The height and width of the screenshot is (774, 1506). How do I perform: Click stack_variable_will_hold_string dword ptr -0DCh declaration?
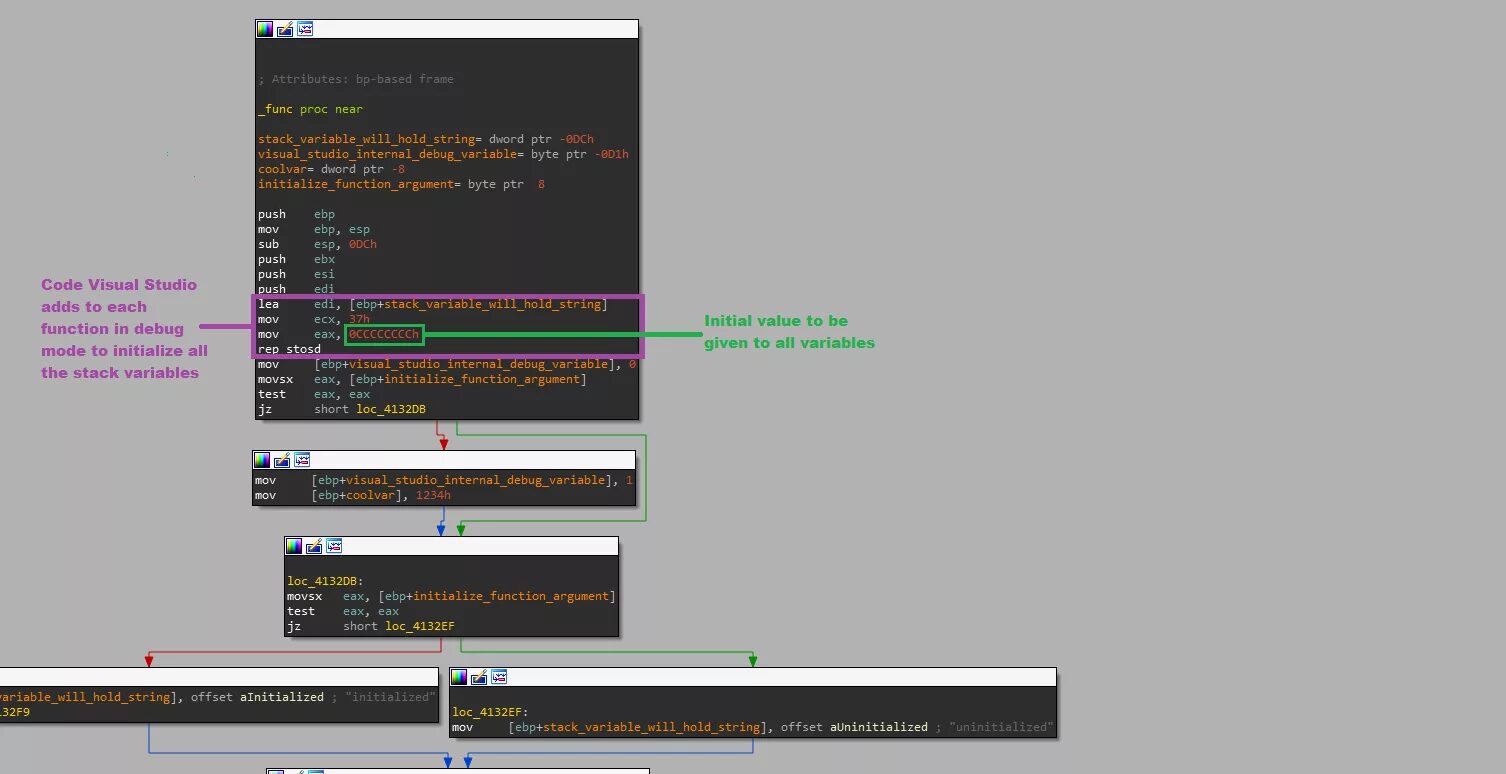pyautogui.click(x=426, y=139)
